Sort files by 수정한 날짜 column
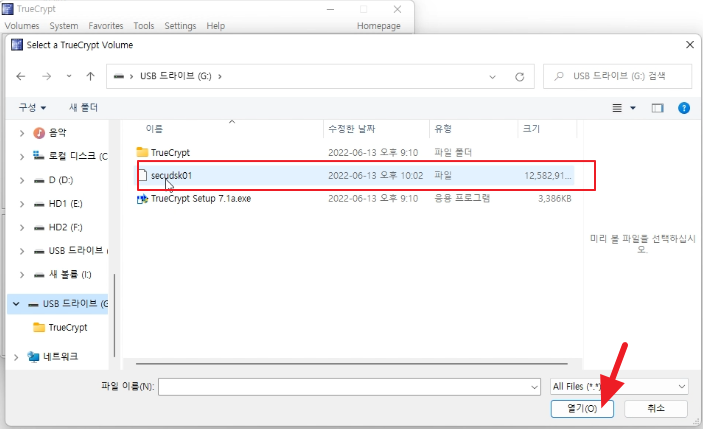703x429 pixels. tap(352, 129)
